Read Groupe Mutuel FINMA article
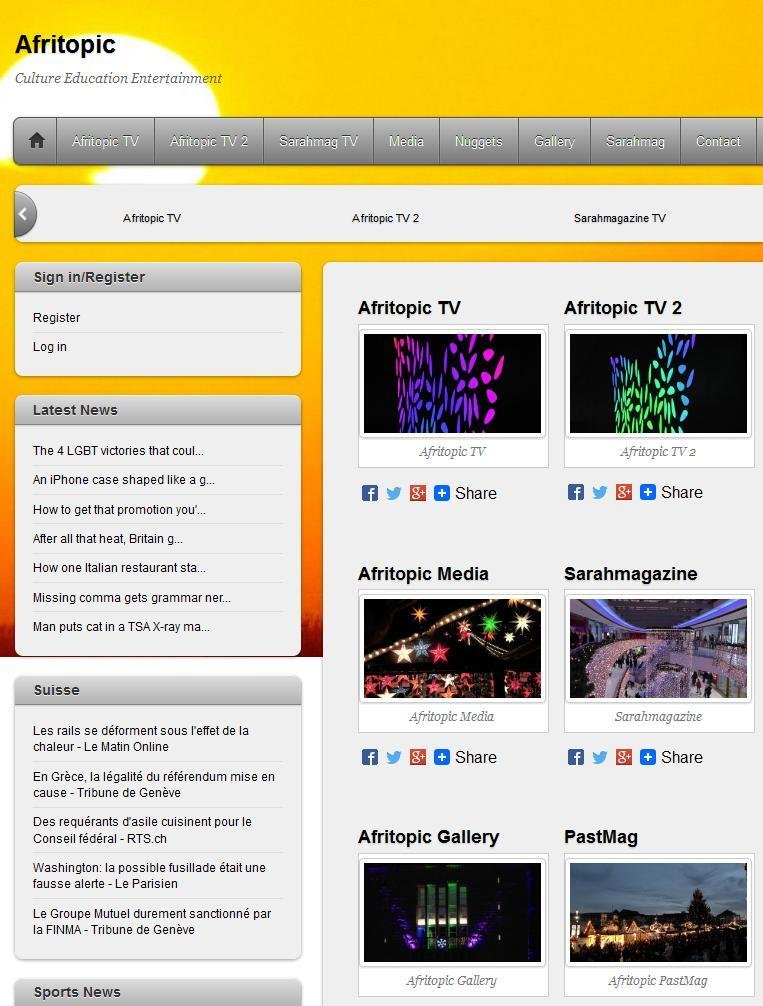The image size is (763, 1006). pos(152,921)
